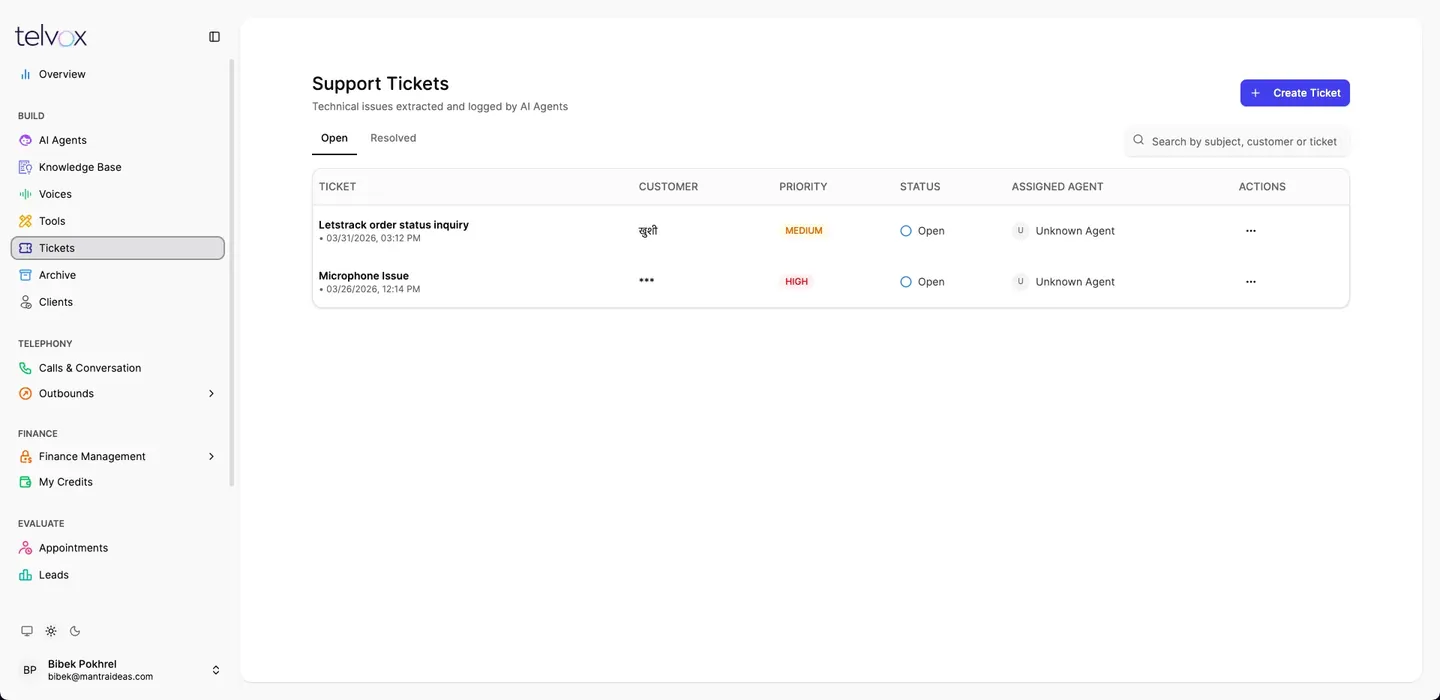Image resolution: width=1440 pixels, height=700 pixels.
Task: Open the Voices page
Action: point(118,194)
